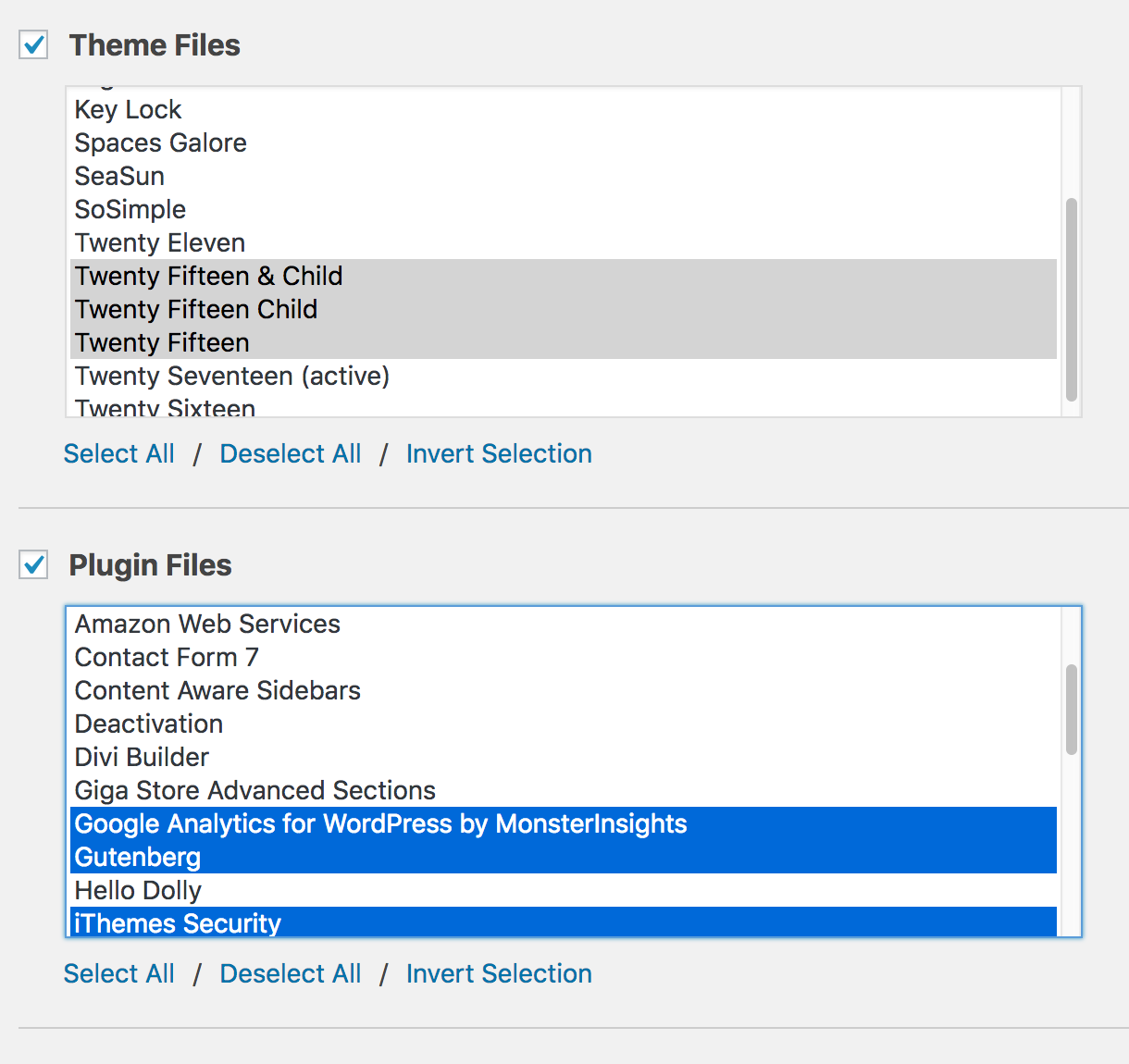Screen dimensions: 1129x1064
Task: Select the Key Lock theme
Action: pyautogui.click(x=127, y=109)
